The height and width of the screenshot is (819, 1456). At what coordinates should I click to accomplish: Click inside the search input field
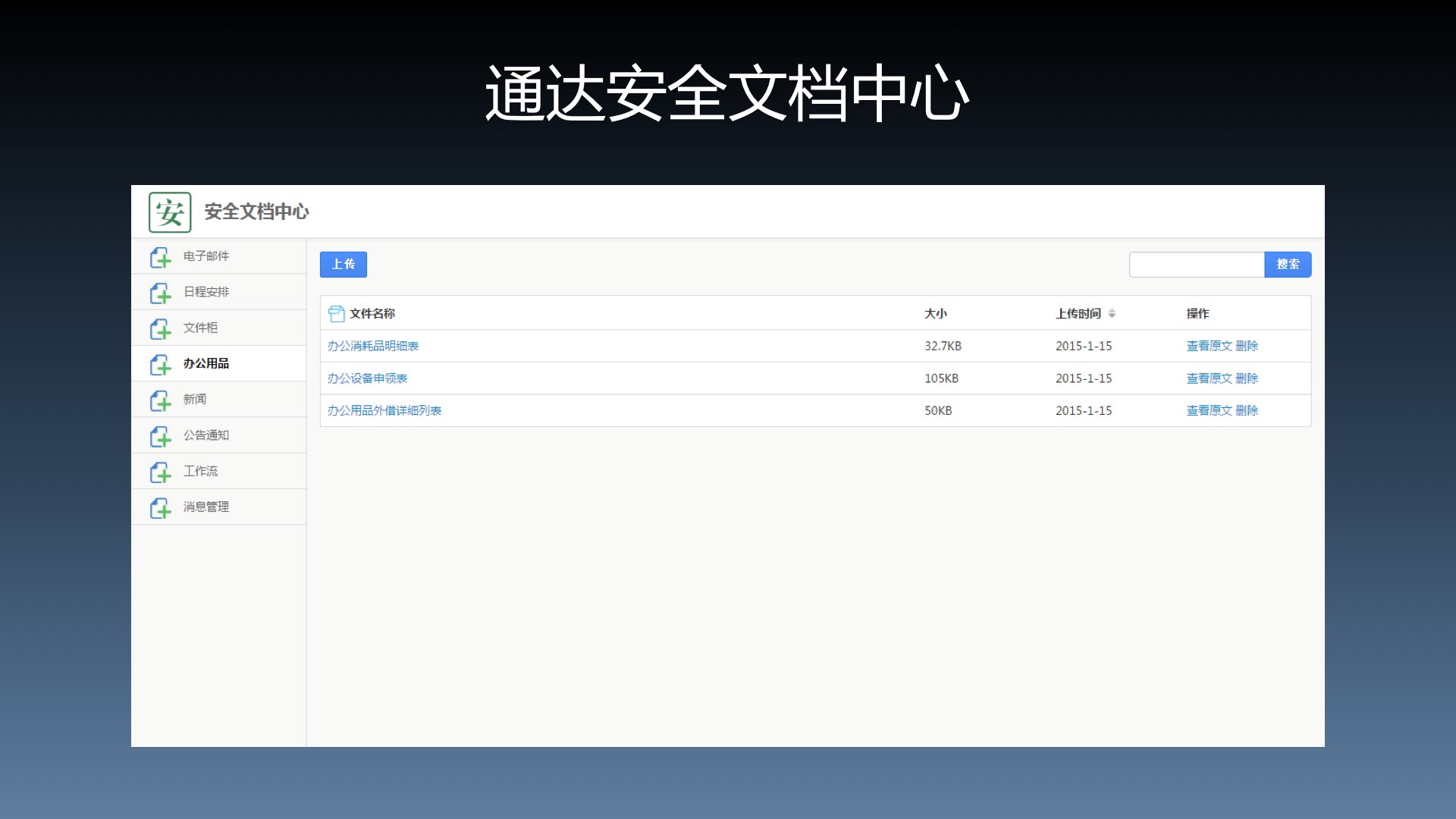coord(1197,264)
